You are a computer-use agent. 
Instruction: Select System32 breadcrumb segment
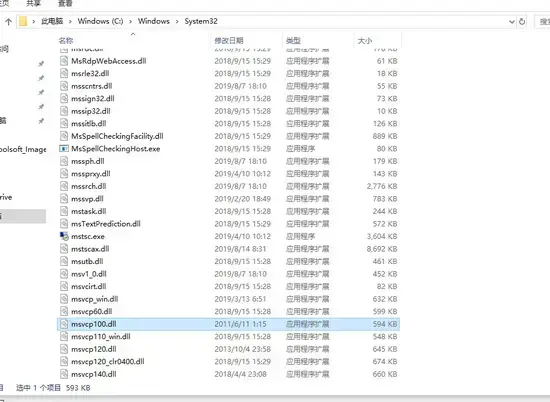(201, 21)
